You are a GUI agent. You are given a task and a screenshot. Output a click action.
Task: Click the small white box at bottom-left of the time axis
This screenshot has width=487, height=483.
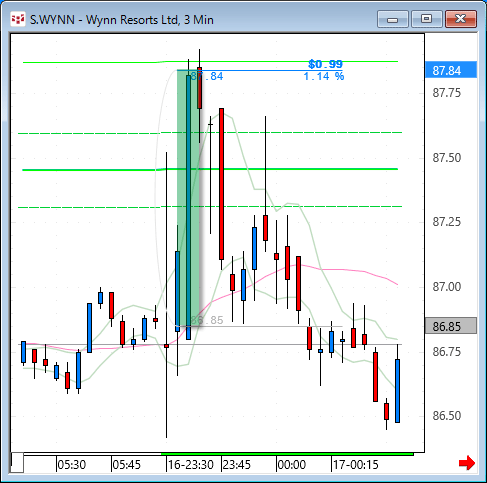pos(17,463)
